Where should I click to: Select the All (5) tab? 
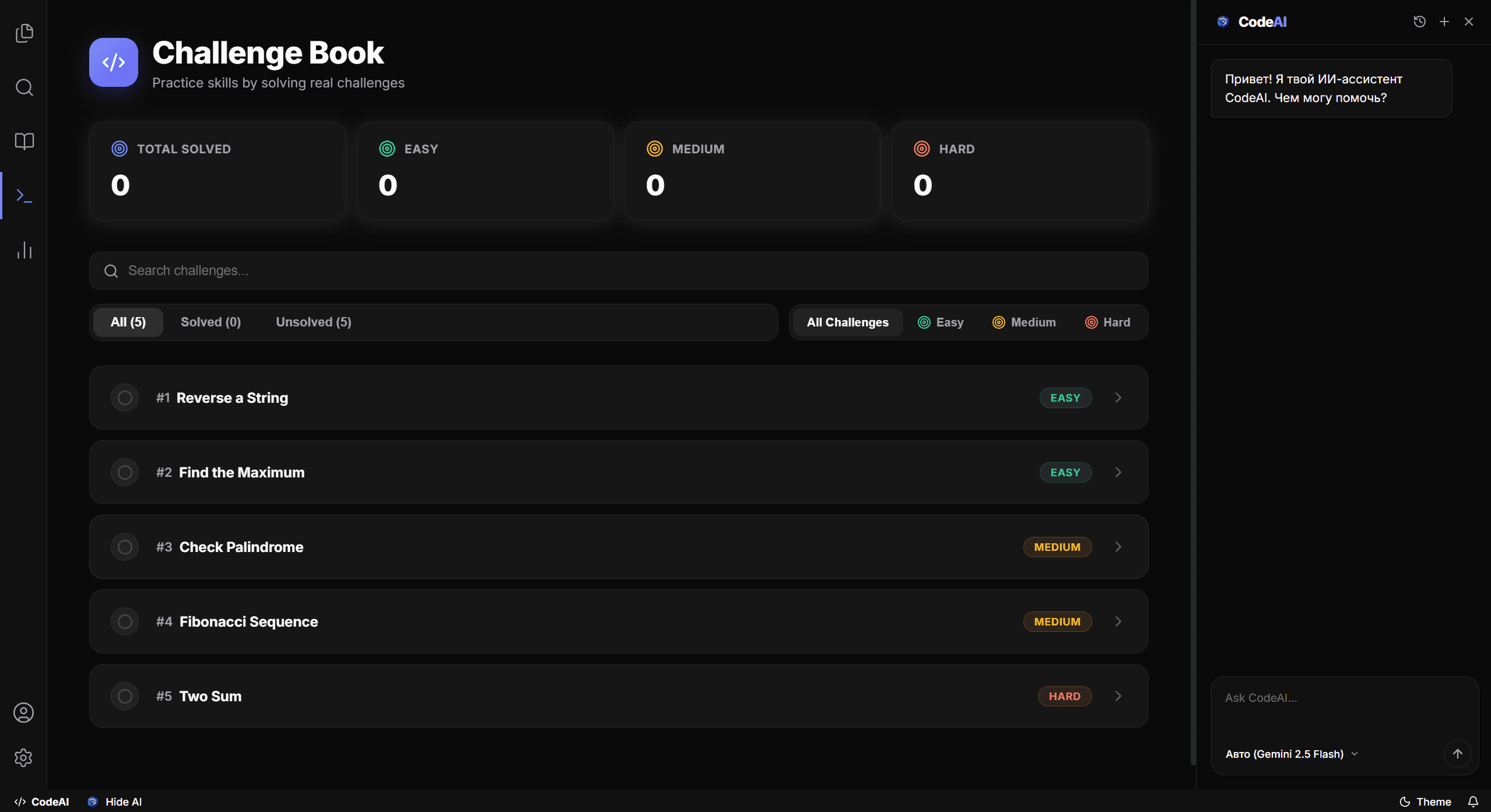click(128, 322)
